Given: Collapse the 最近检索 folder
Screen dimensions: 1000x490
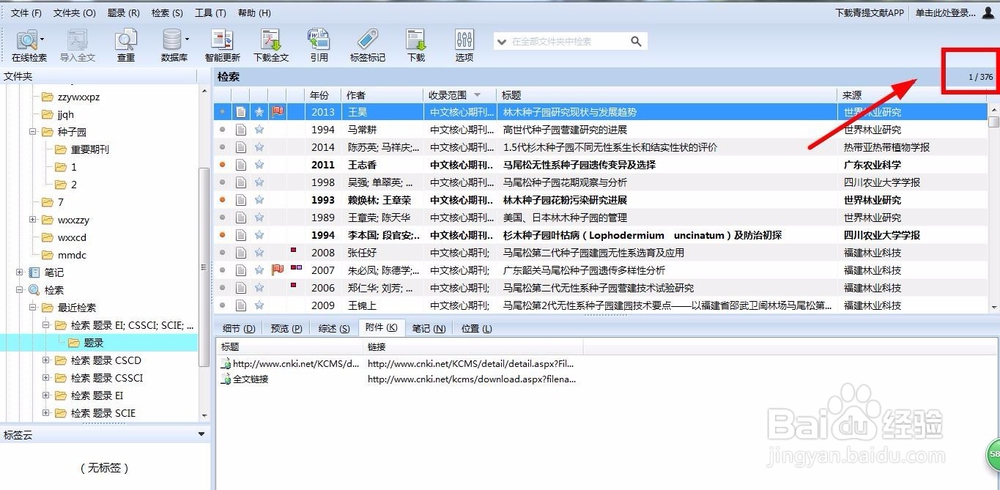Looking at the screenshot, I should 33,308.
